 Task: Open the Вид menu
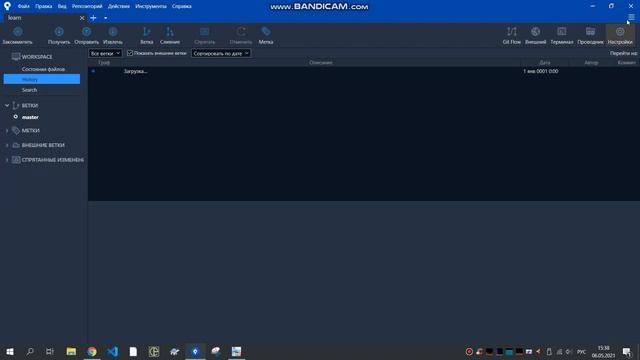[x=62, y=7]
